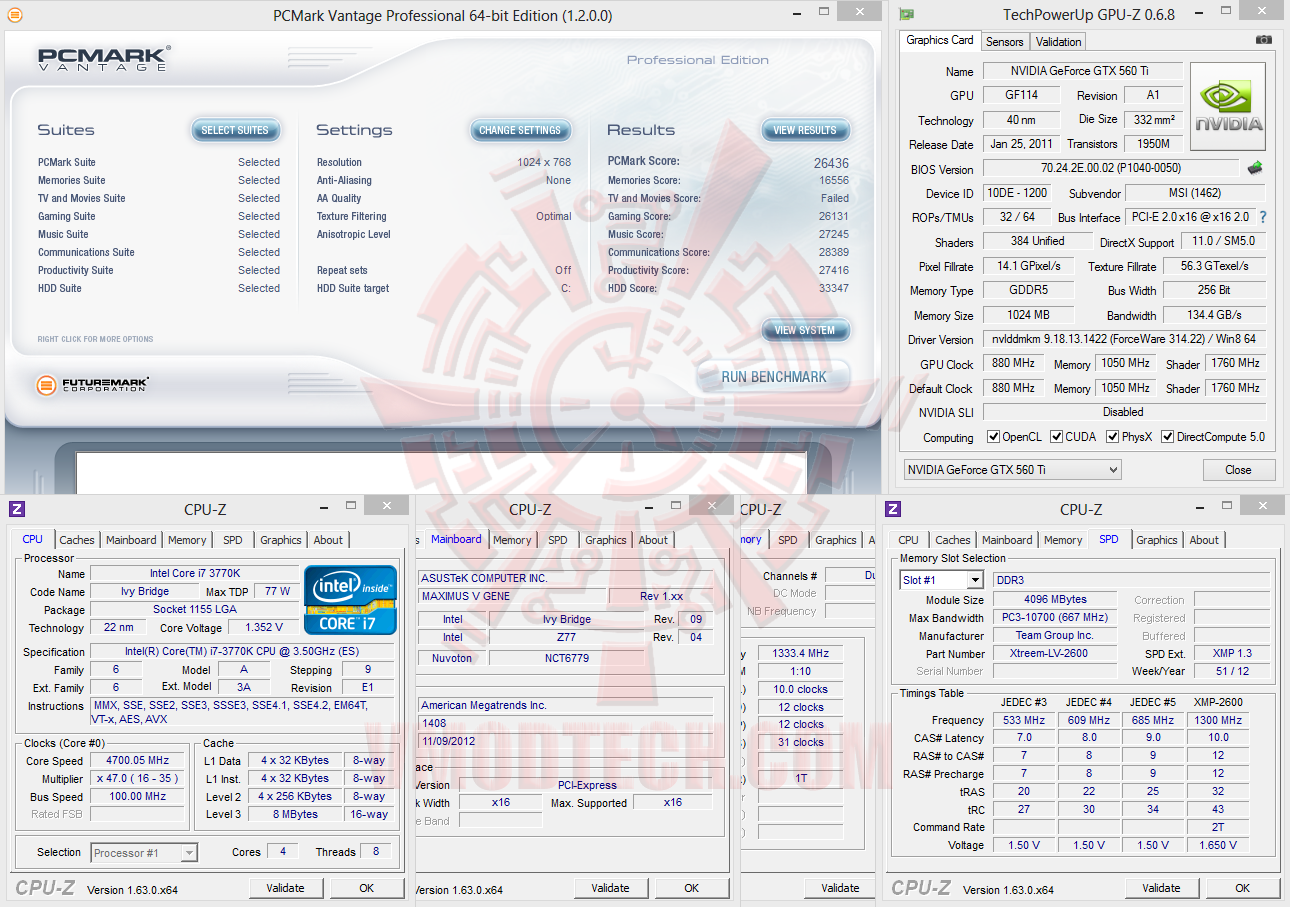Open CPU tab in the rightmost CPU-Z window
Viewport: 1290px width, 907px height.
click(909, 540)
